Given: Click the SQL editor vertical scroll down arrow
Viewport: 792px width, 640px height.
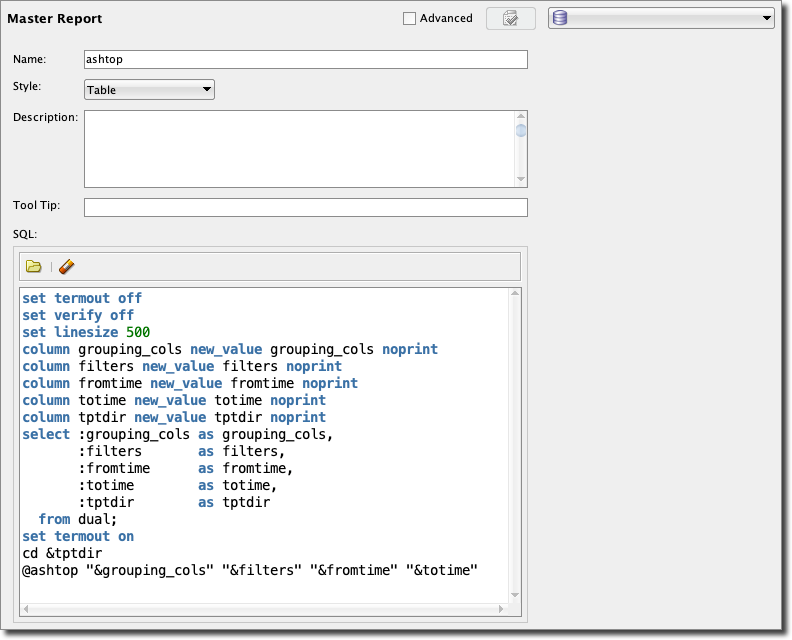Looking at the screenshot, I should click(x=515, y=595).
